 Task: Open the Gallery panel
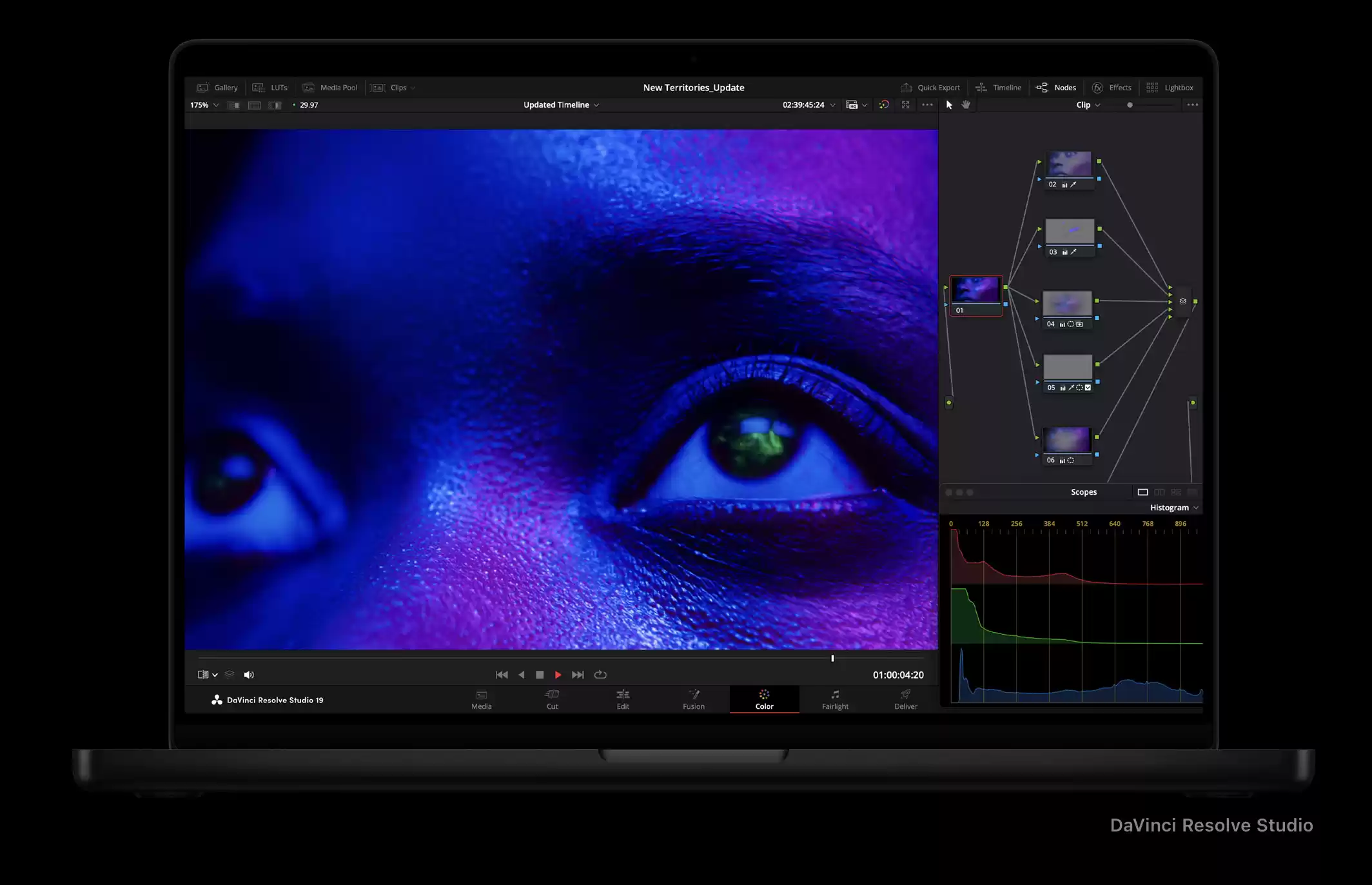pos(217,88)
